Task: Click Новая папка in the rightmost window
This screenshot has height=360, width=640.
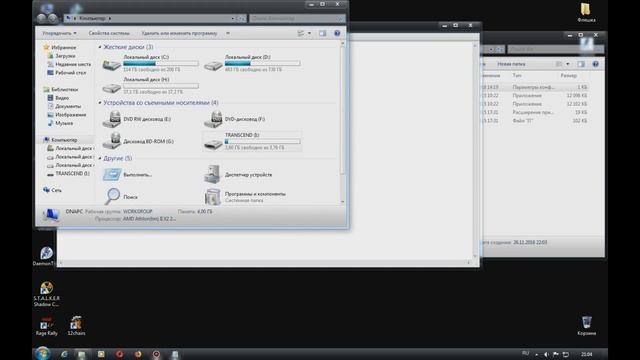Action: tap(511, 64)
